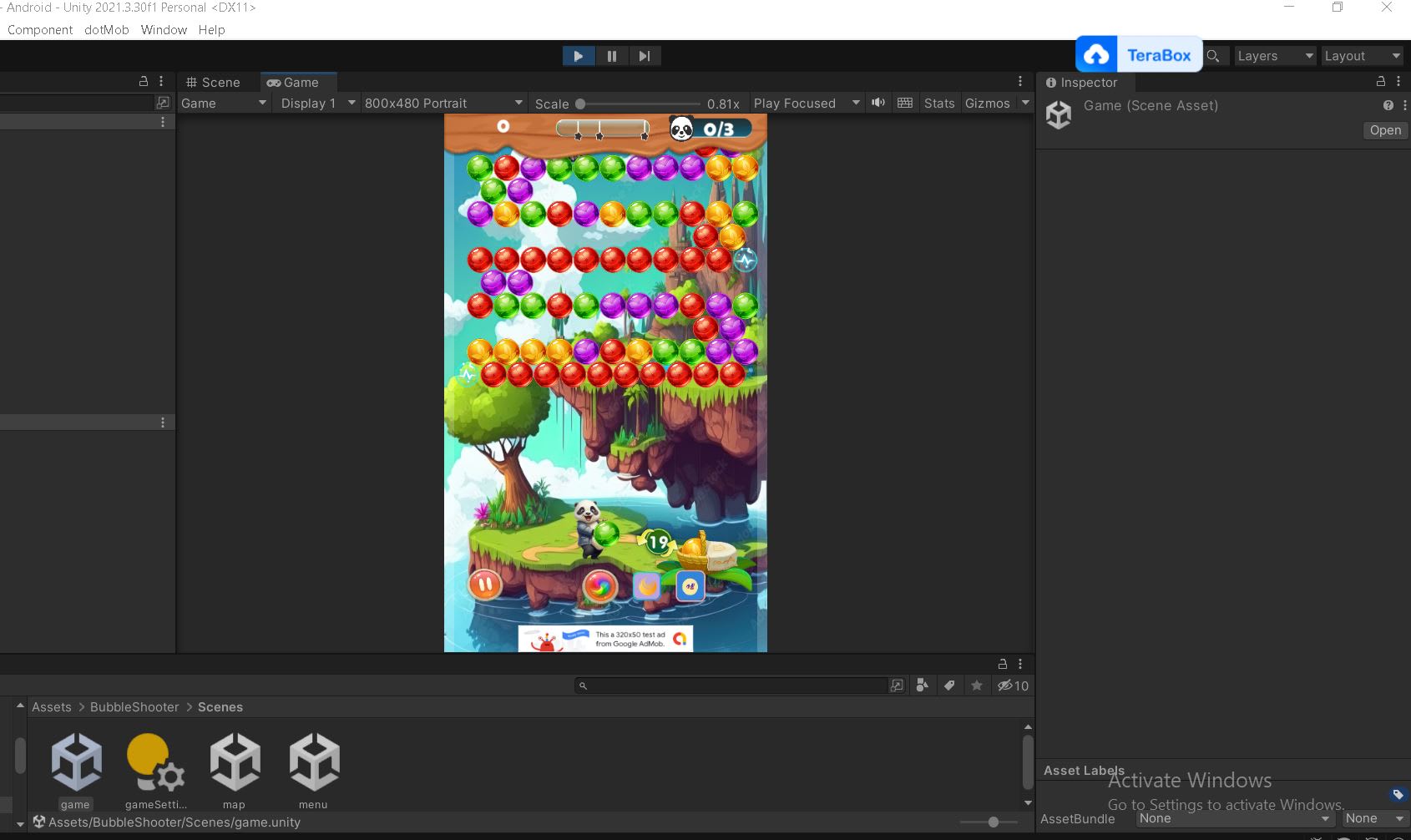Image resolution: width=1411 pixels, height=840 pixels.
Task: Click the Google AdMob test ad banner
Action: tap(605, 639)
